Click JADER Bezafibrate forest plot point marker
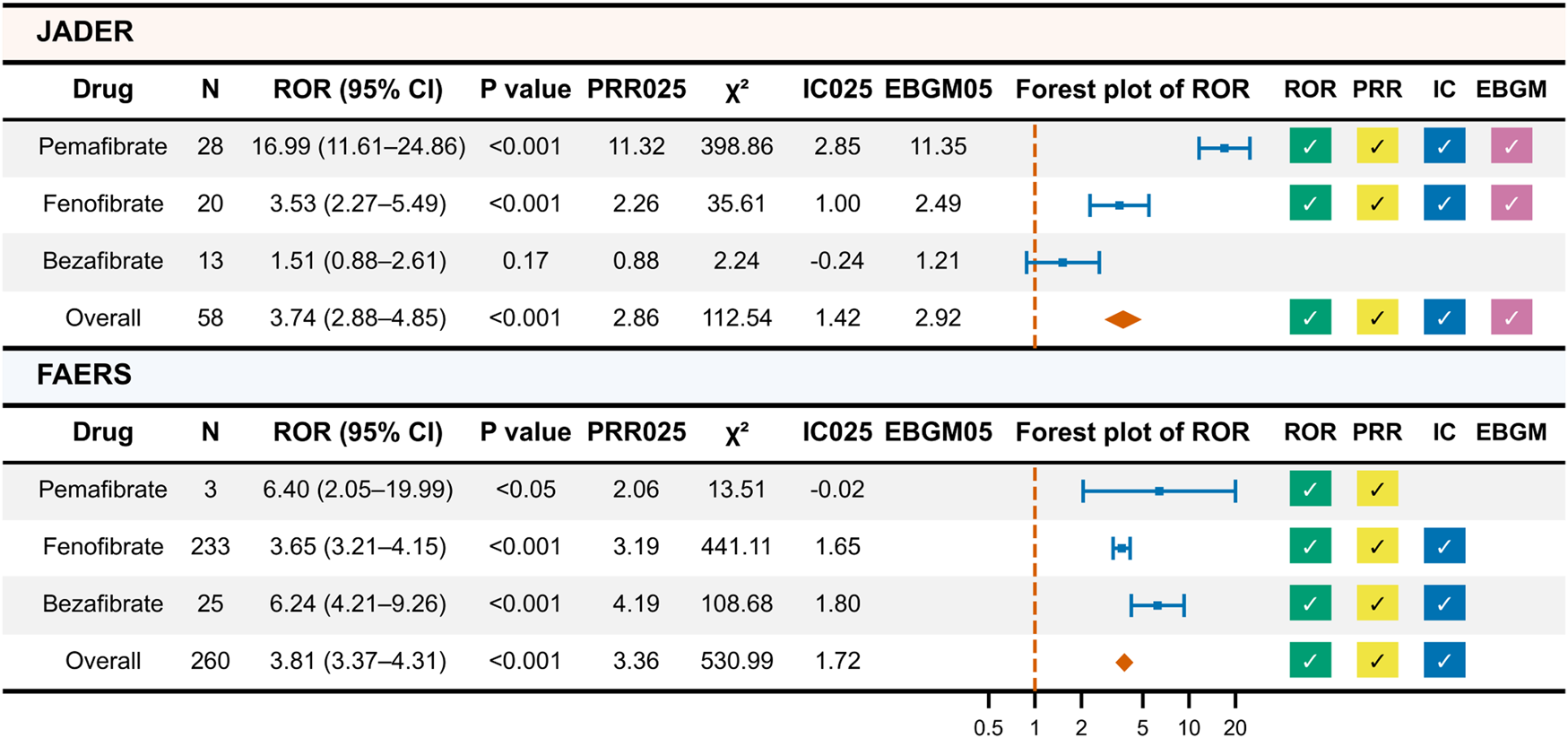1568x738 pixels. [x=1062, y=263]
